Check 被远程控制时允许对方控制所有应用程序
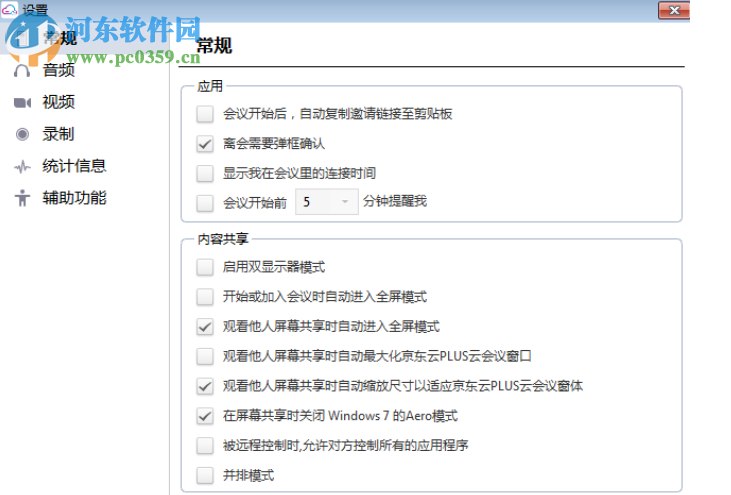Viewport: 731px width, 495px height. pos(205,446)
